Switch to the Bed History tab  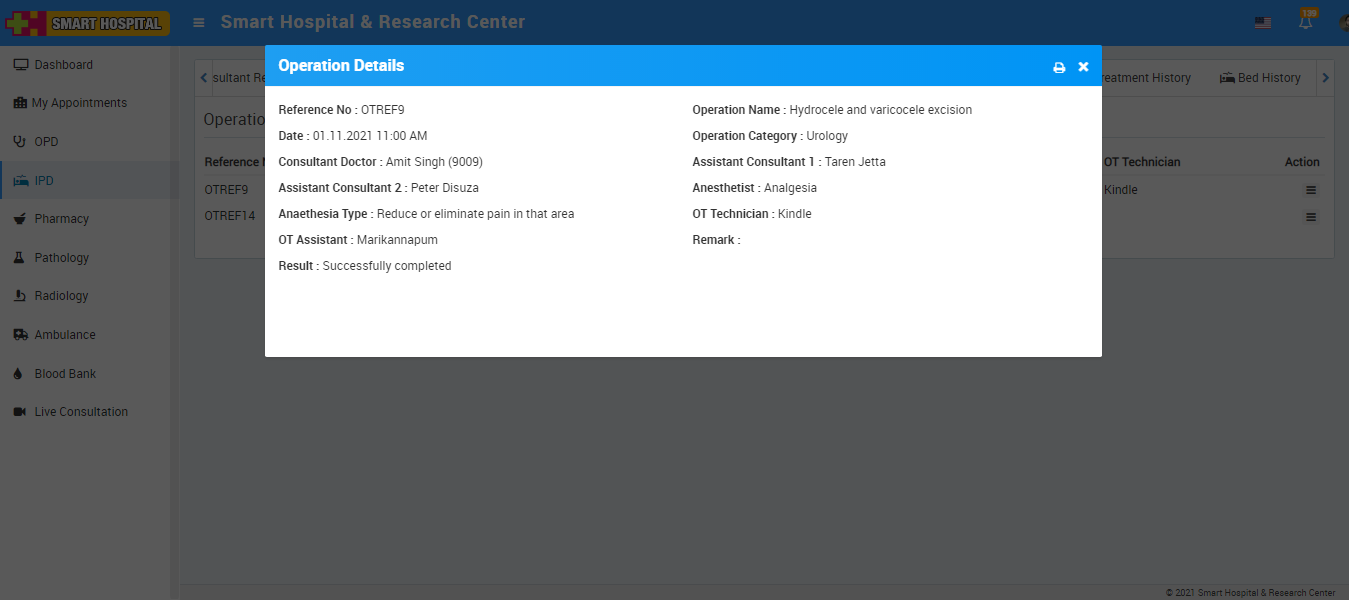pos(1260,78)
